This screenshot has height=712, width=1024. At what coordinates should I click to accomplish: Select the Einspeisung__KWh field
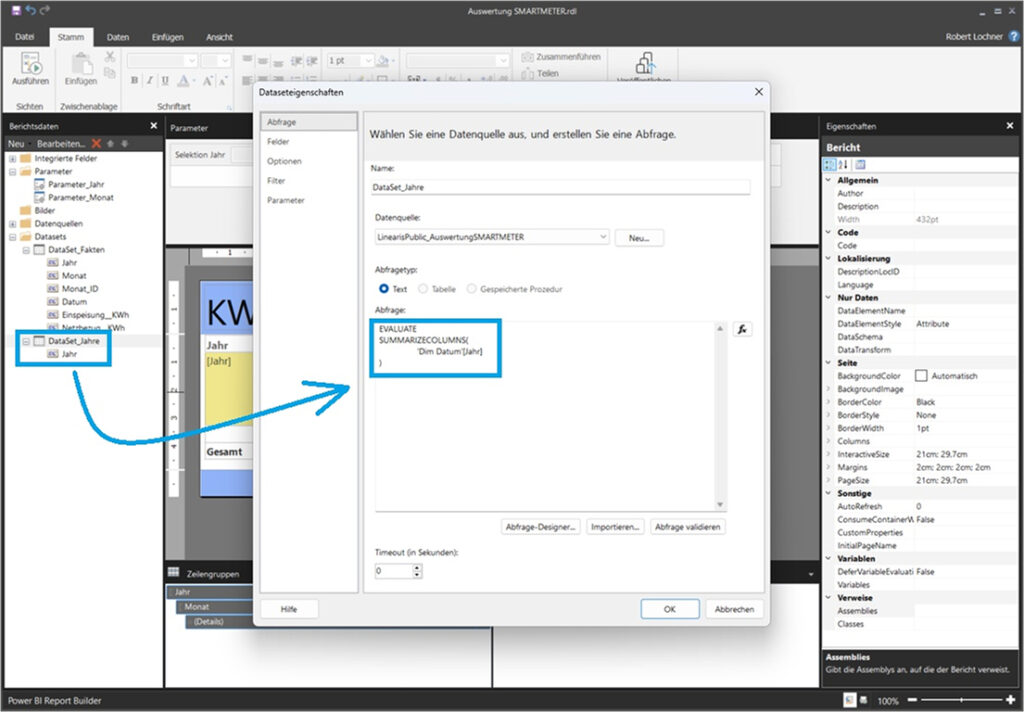pyautogui.click(x=95, y=315)
